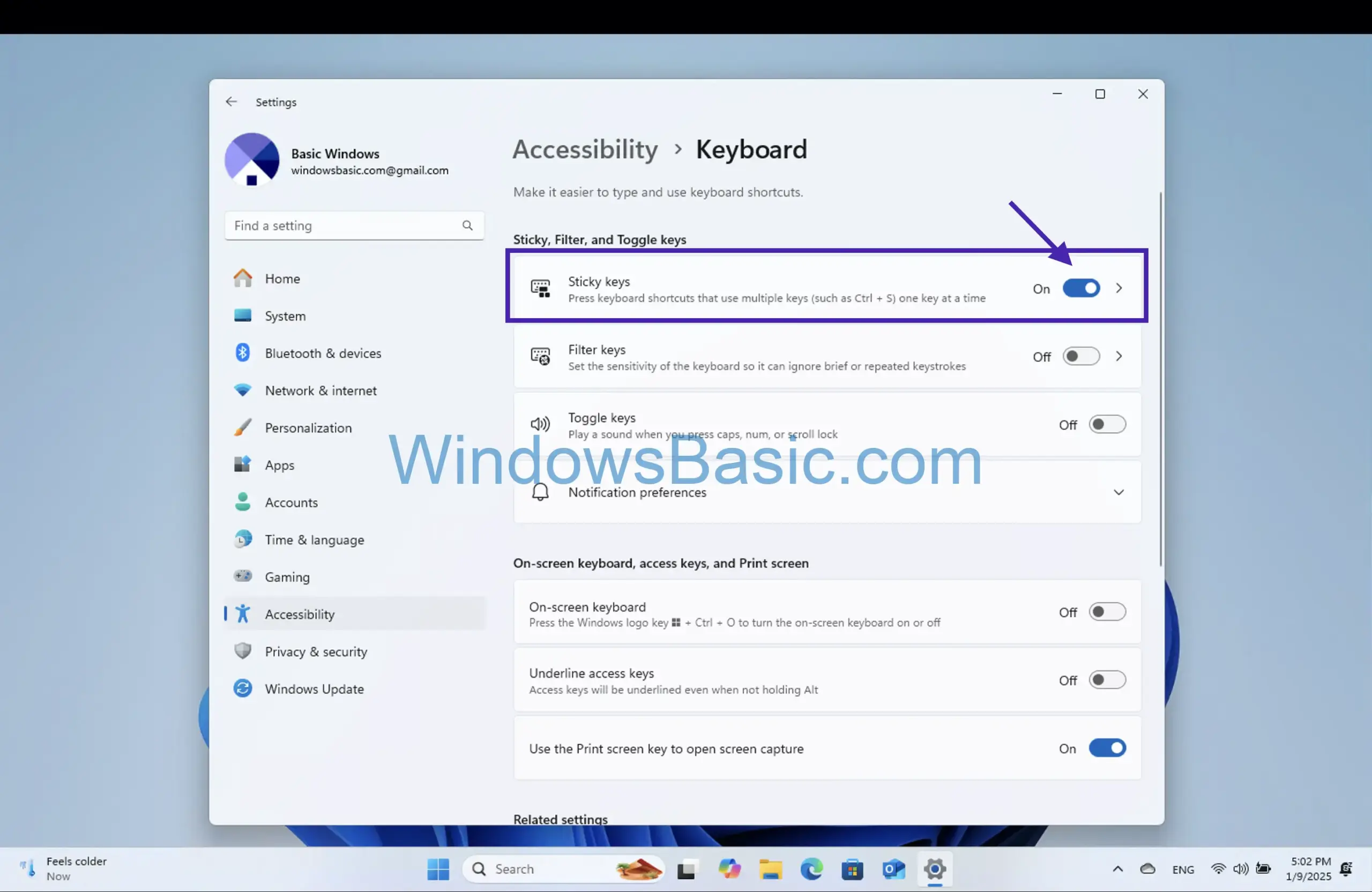Click back arrow to Accessibility
The image size is (1372, 892).
pyautogui.click(x=231, y=101)
